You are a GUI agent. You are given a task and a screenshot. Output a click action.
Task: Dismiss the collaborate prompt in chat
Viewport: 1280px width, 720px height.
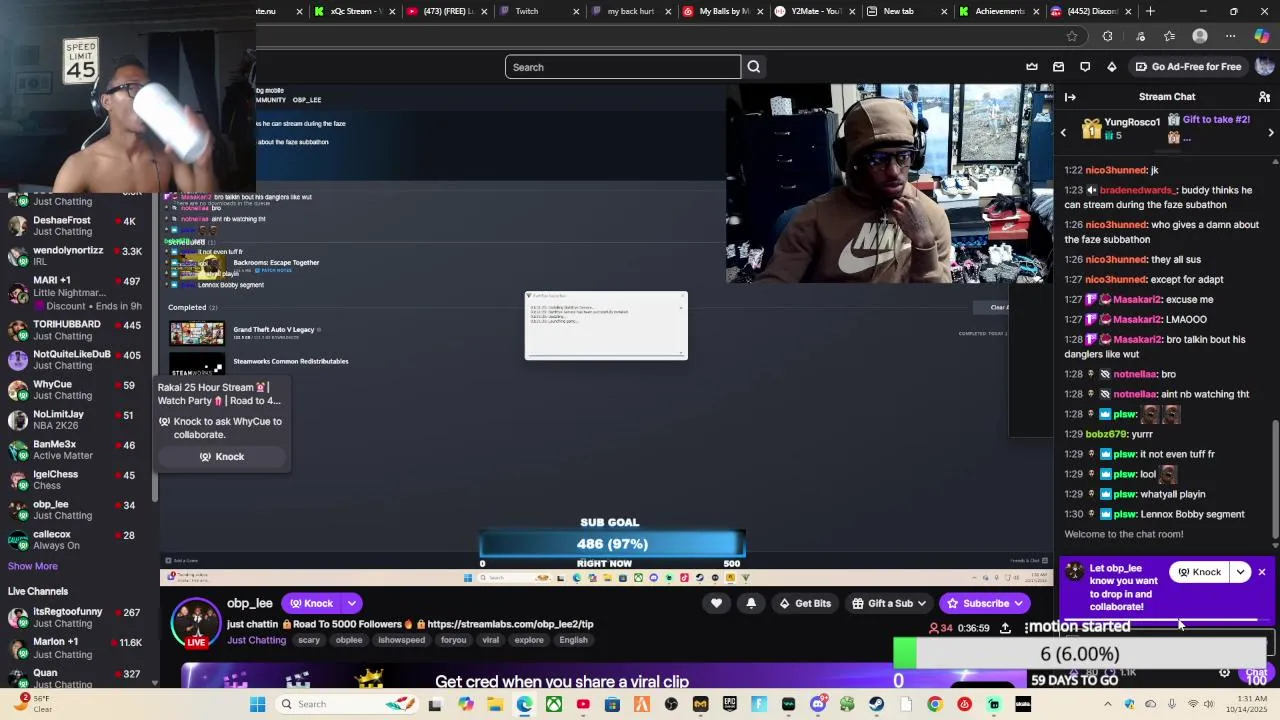[1262, 572]
